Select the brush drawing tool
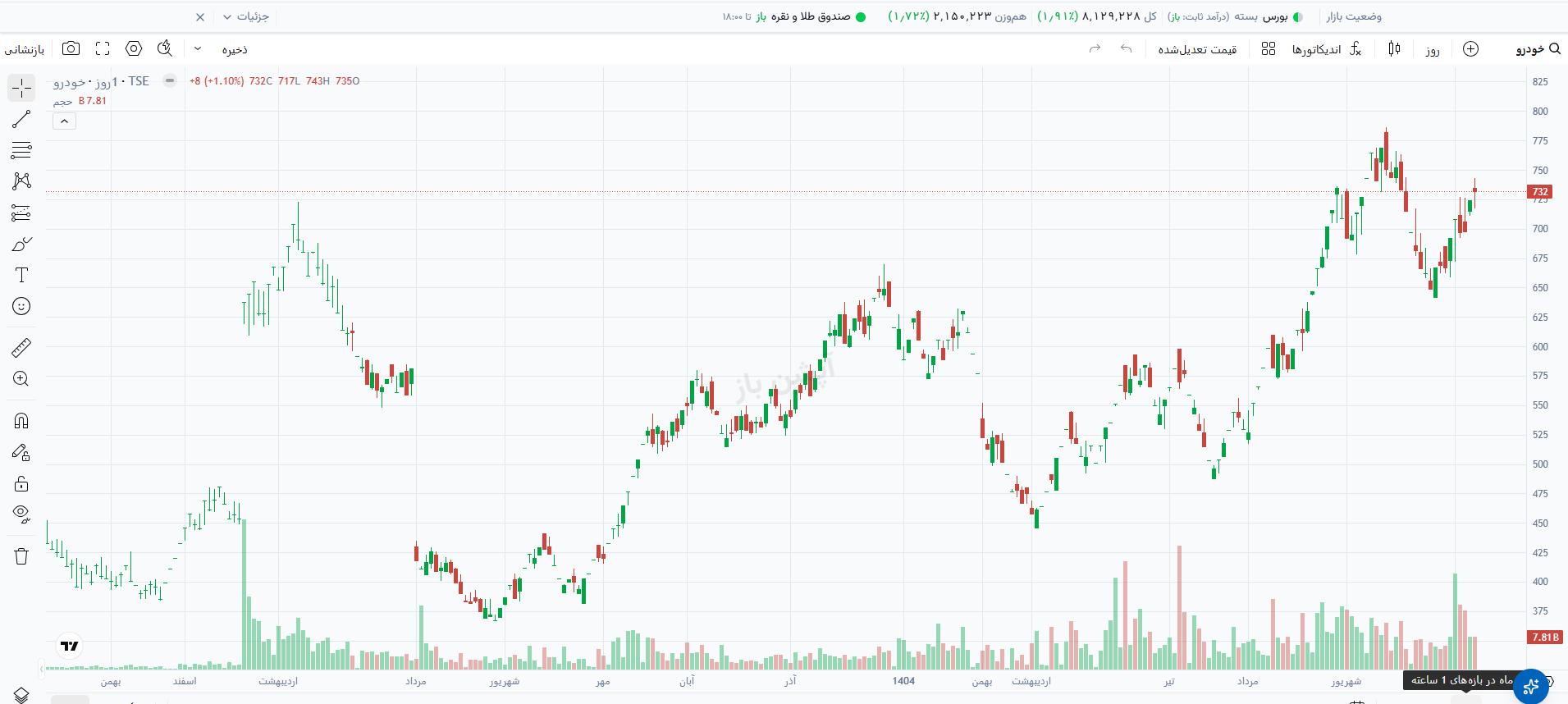Viewport: 1568px width, 704px height. 22,244
